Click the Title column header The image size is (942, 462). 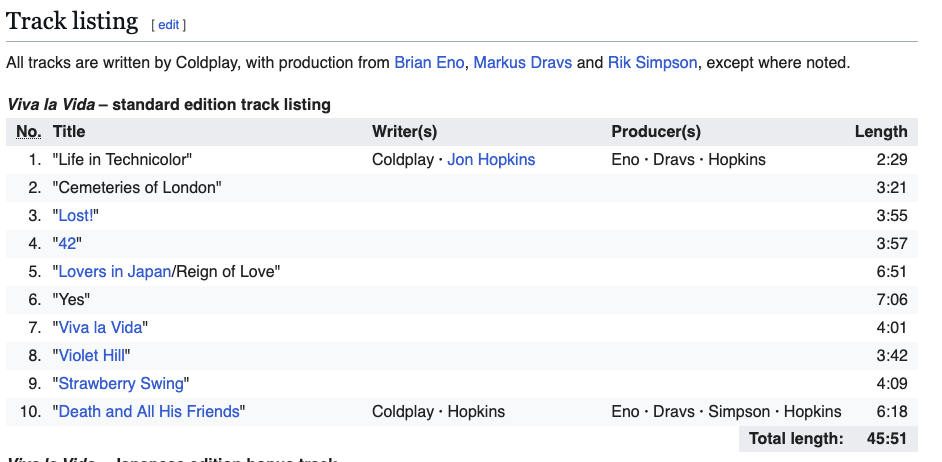click(68, 132)
